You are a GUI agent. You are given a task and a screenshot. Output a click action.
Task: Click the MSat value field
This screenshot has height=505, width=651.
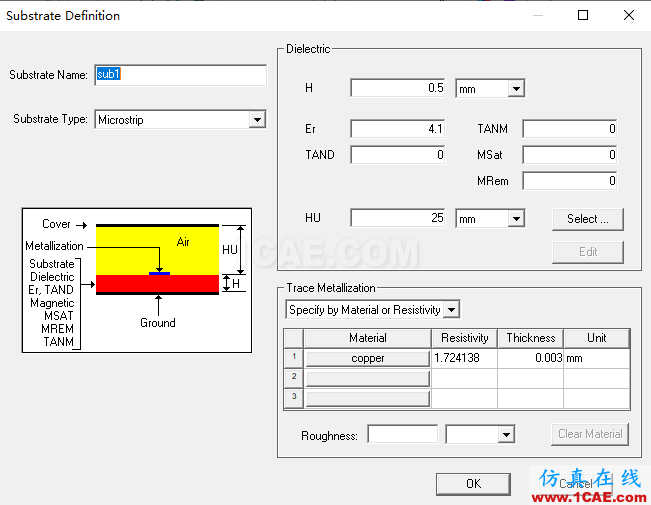pyautogui.click(x=569, y=155)
